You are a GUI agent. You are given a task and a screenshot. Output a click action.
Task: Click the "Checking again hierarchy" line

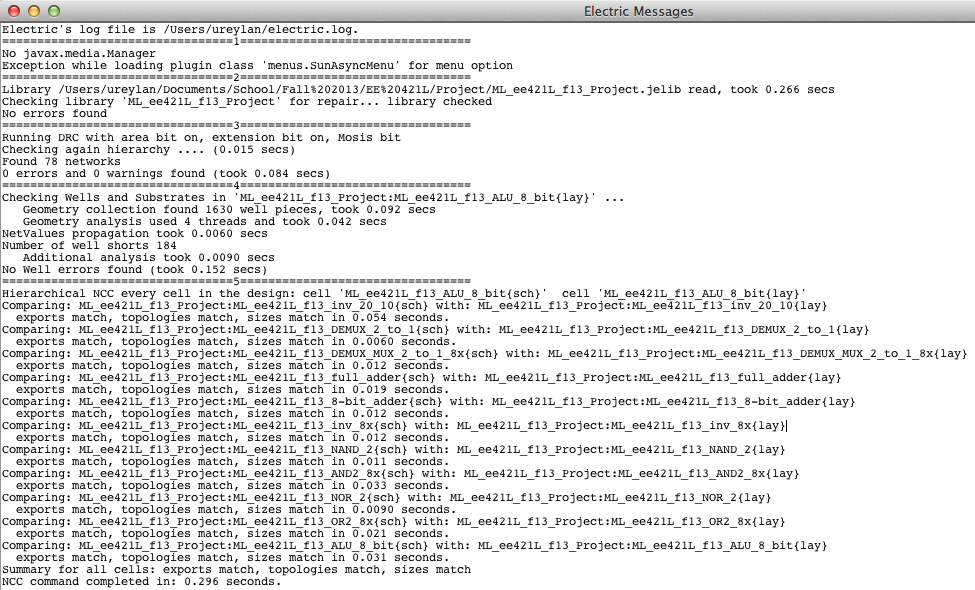(x=149, y=149)
